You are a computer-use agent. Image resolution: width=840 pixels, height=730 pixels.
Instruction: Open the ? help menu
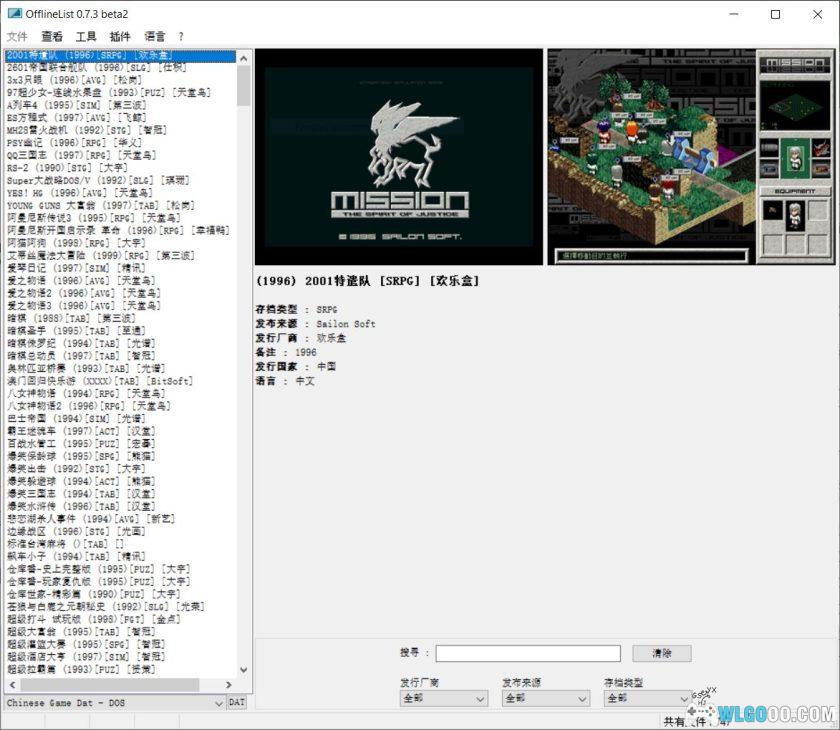181,36
